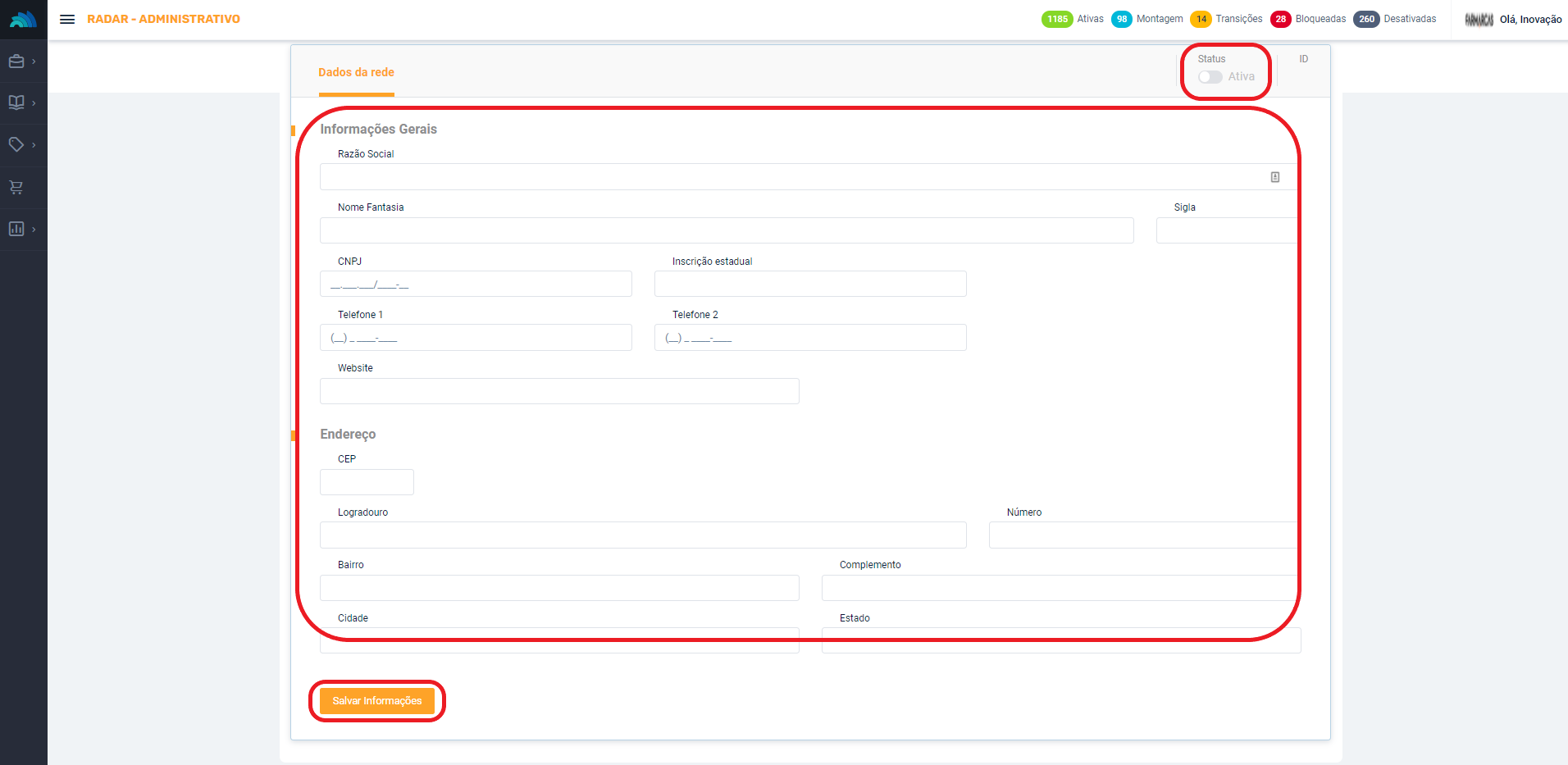Open the shopping cart sidebar page
This screenshot has width=1568, height=765.
(x=16, y=187)
